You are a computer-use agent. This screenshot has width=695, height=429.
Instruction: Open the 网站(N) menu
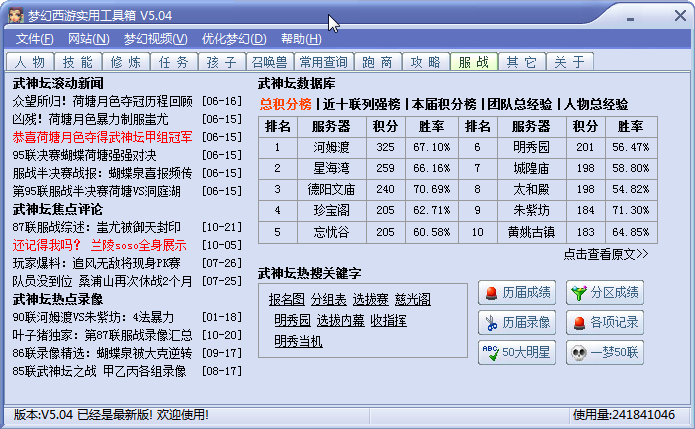[89, 39]
